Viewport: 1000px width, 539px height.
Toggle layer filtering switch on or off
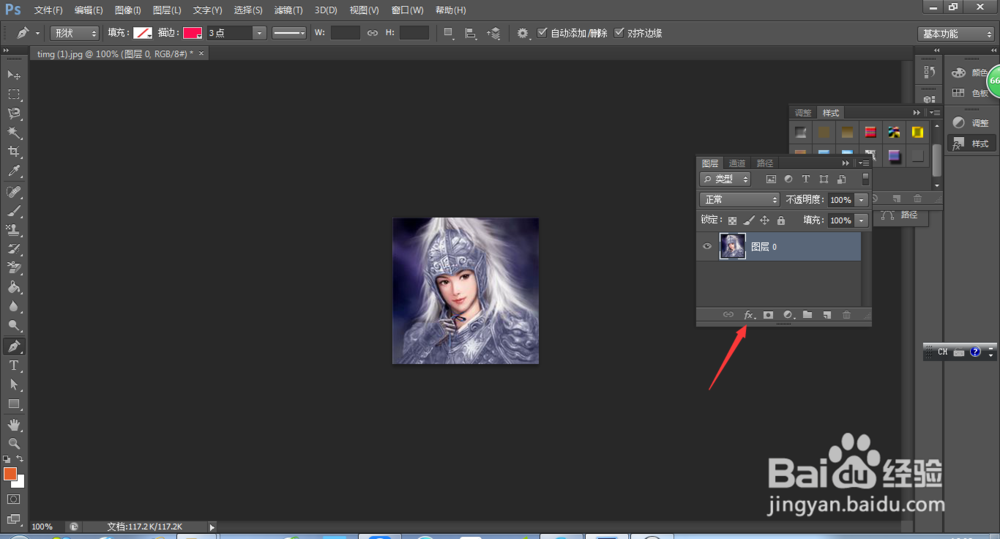865,179
